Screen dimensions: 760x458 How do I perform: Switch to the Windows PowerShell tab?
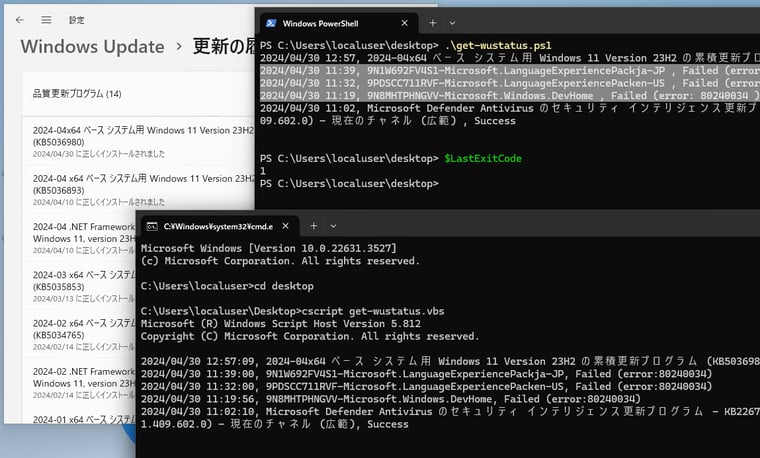(x=339, y=23)
